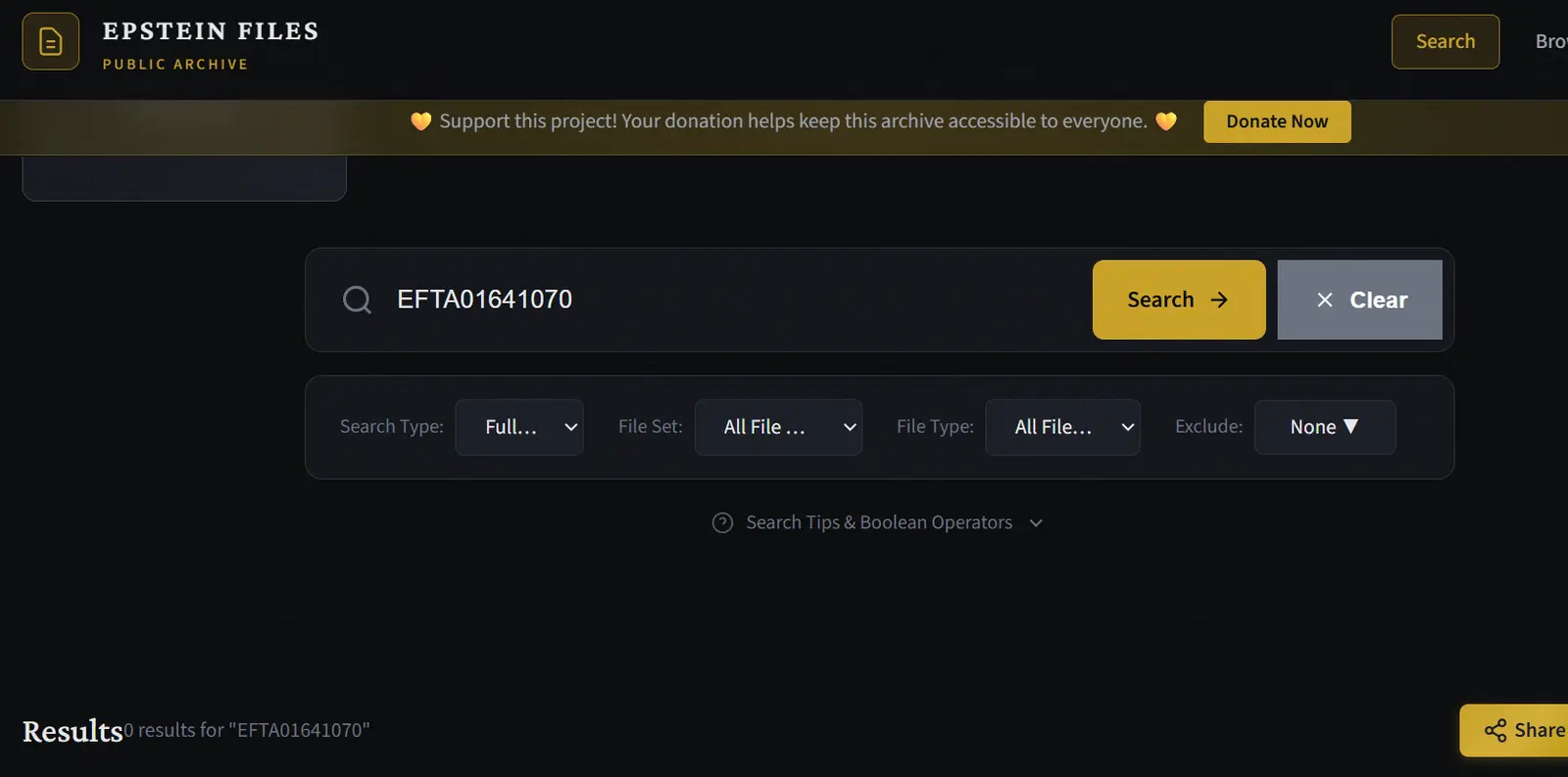Open the Search tab in top navigation
Viewport: 1568px width, 777px height.
(1445, 42)
